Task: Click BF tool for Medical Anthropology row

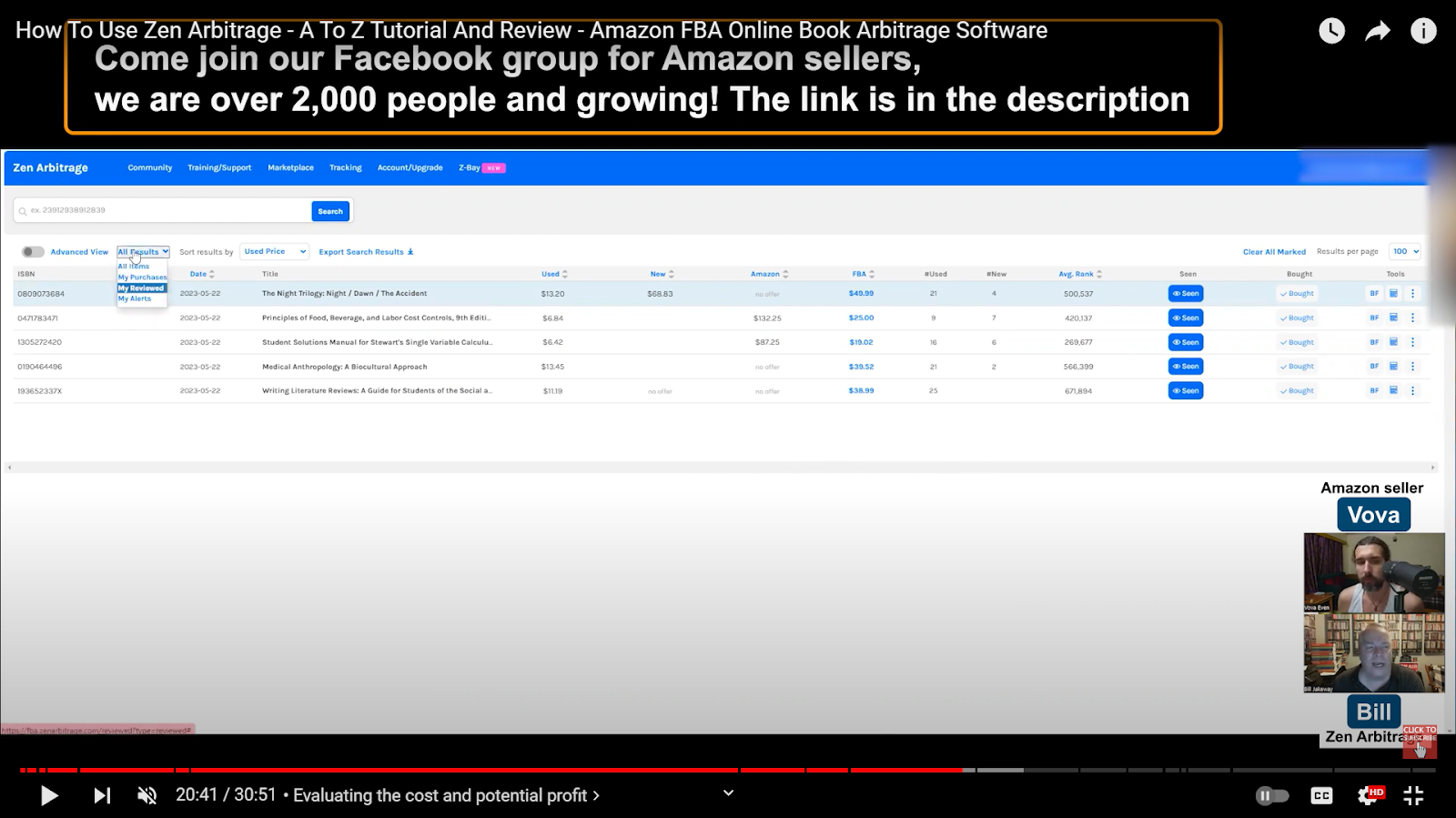Action: click(x=1374, y=366)
